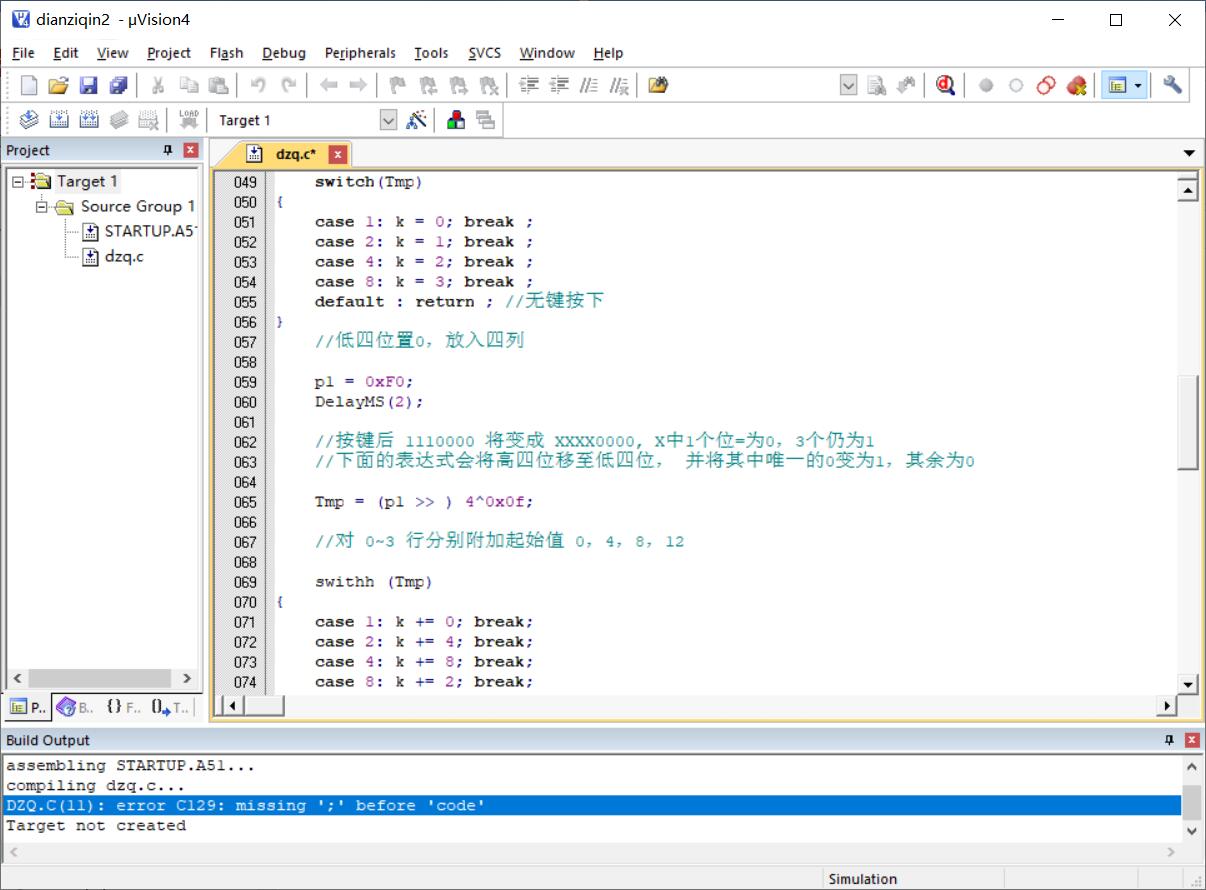The width and height of the screenshot is (1206, 890).
Task: Pin the Project panel with autohide pin
Action: 168,150
